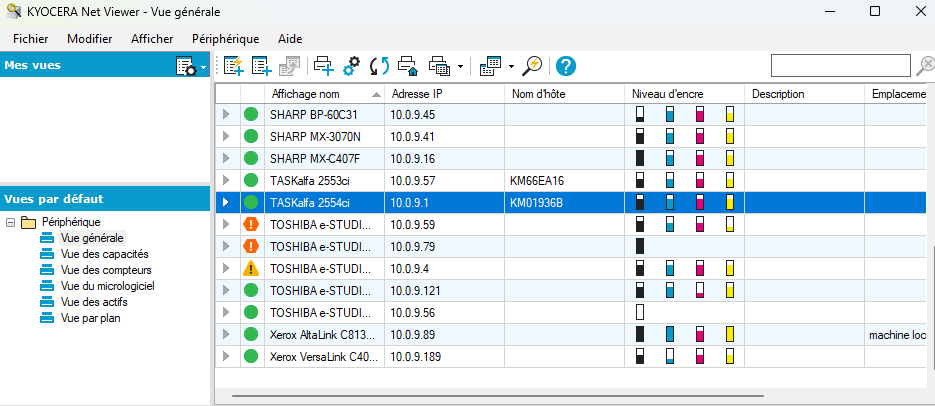Click the quick search magnifier with lightning
Screen dimensions: 935x406
click(531, 66)
